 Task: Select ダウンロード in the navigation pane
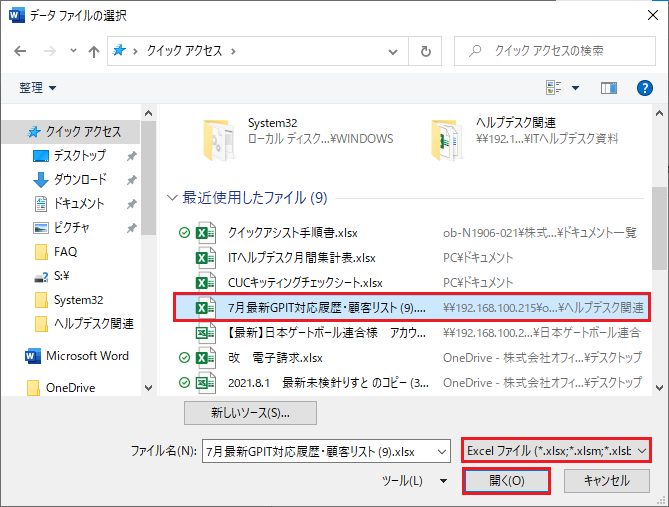[79, 180]
